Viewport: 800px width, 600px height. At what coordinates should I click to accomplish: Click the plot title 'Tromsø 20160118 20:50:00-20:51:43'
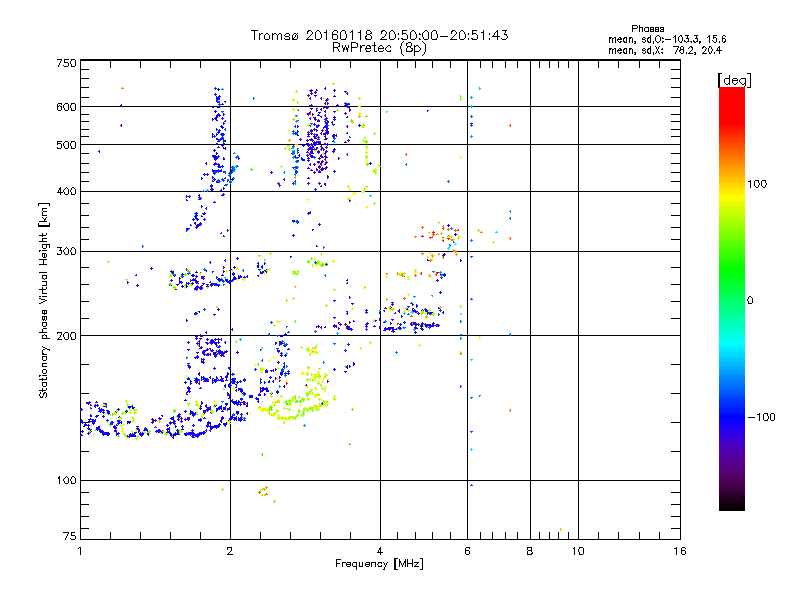tap(379, 35)
